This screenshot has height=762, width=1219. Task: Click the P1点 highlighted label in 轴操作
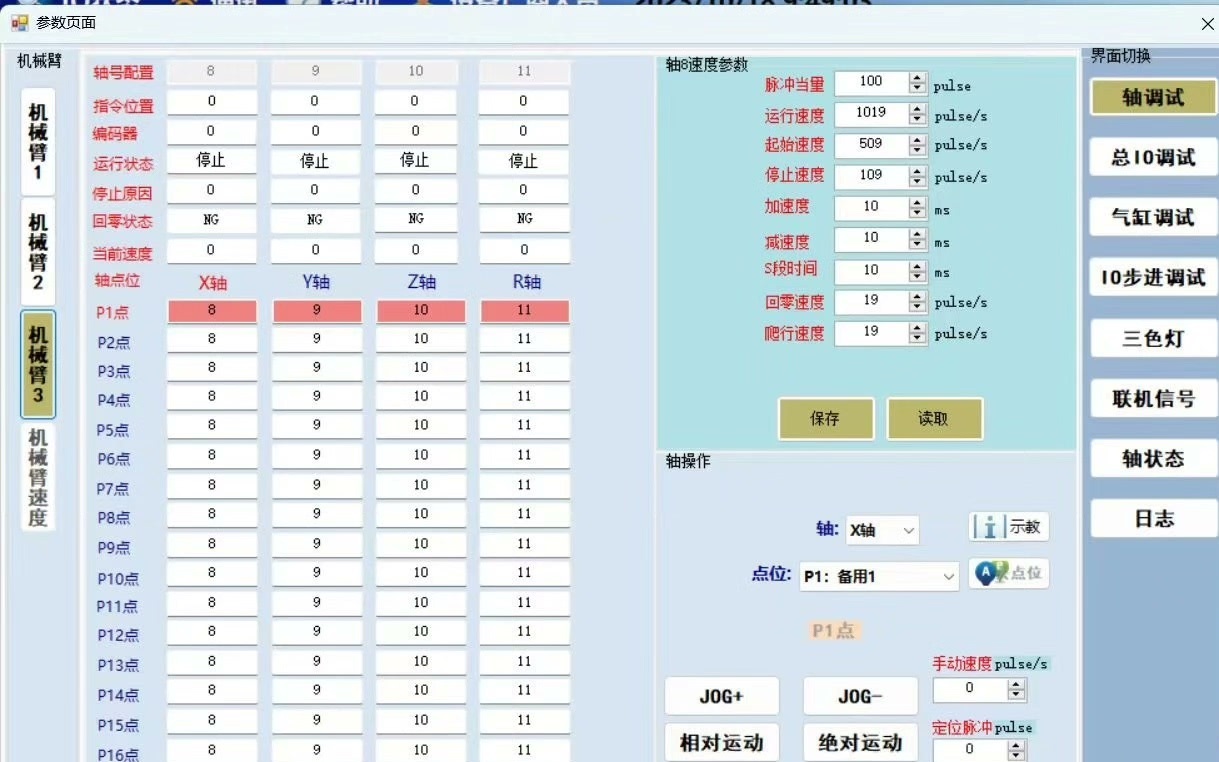(x=834, y=632)
